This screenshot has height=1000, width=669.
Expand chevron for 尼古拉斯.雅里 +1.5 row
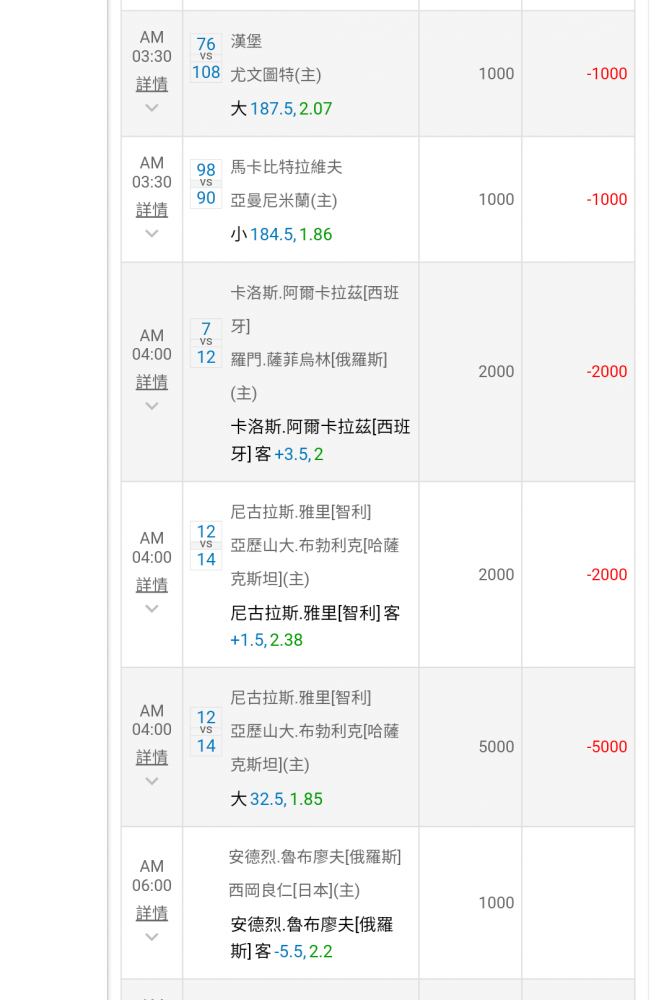(152, 608)
